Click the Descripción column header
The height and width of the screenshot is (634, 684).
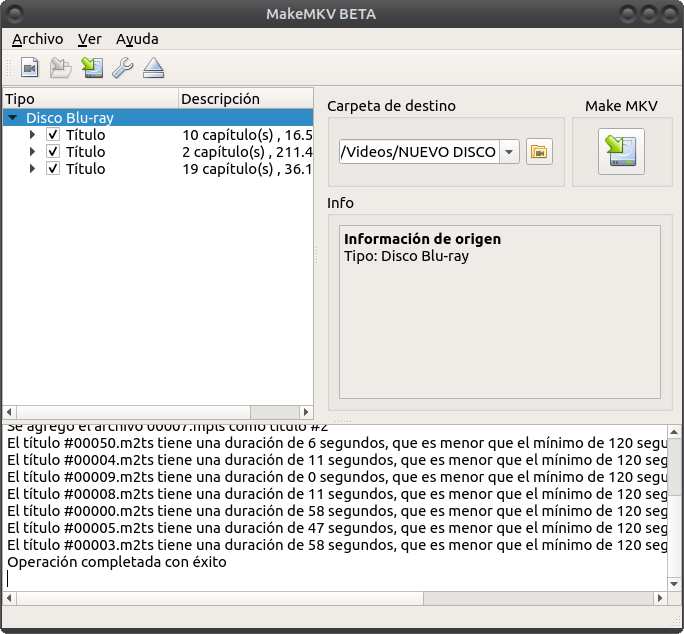(246, 99)
